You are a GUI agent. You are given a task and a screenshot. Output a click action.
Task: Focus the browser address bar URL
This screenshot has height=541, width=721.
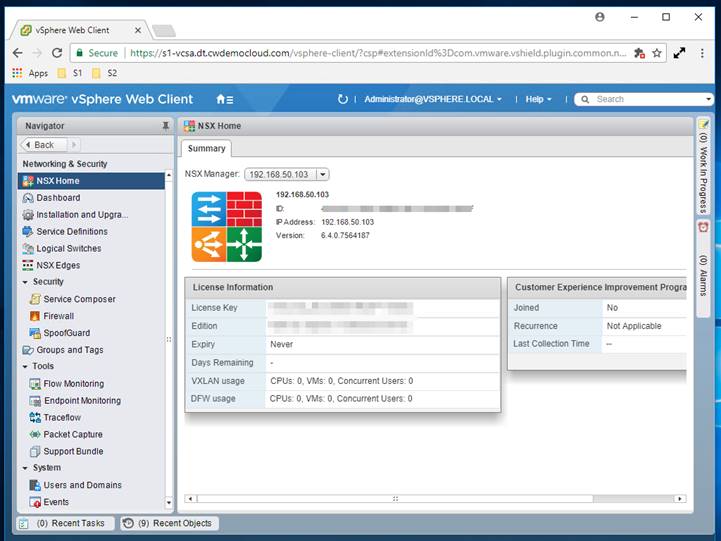tap(378, 53)
